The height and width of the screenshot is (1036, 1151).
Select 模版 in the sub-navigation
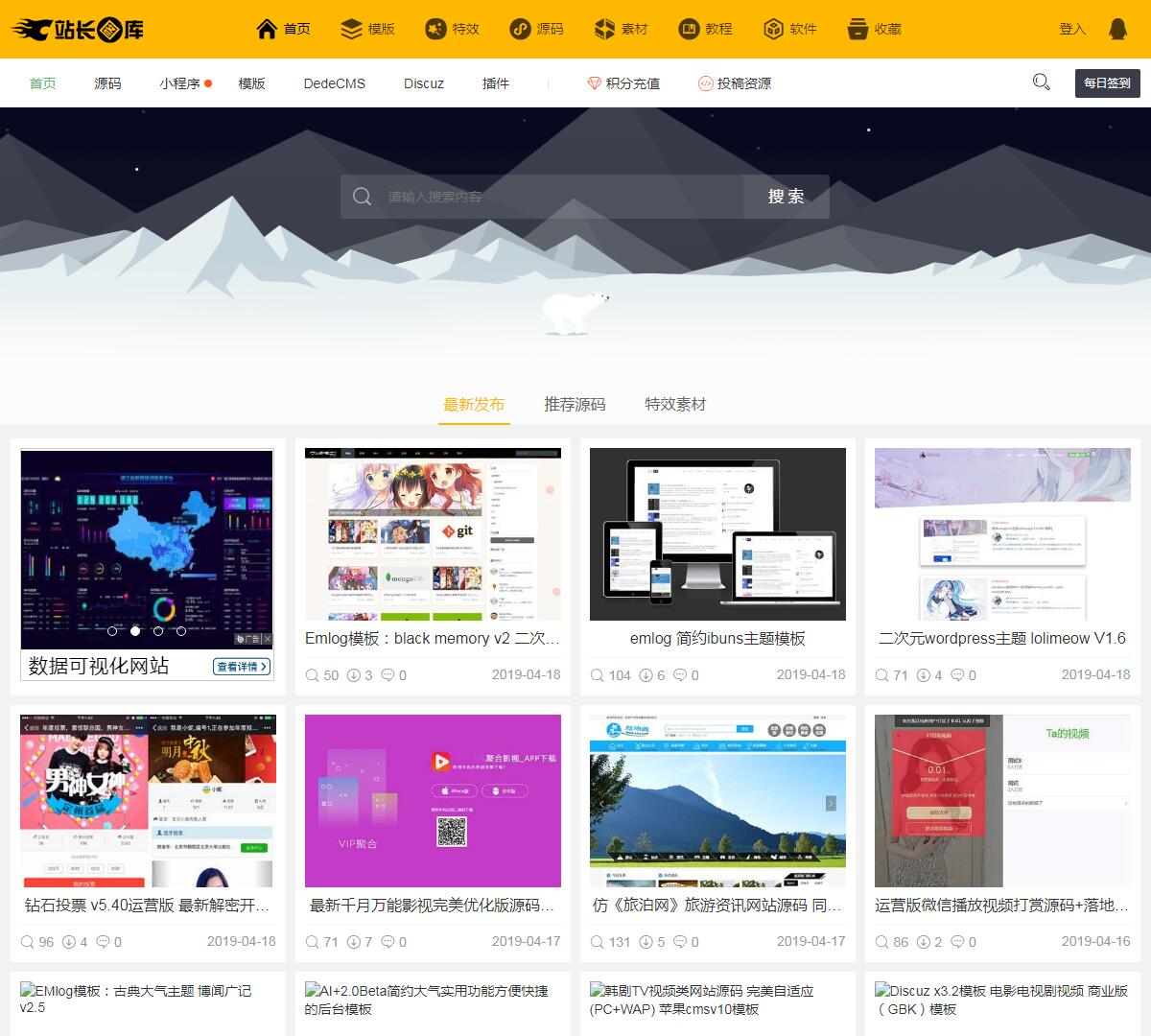251,83
